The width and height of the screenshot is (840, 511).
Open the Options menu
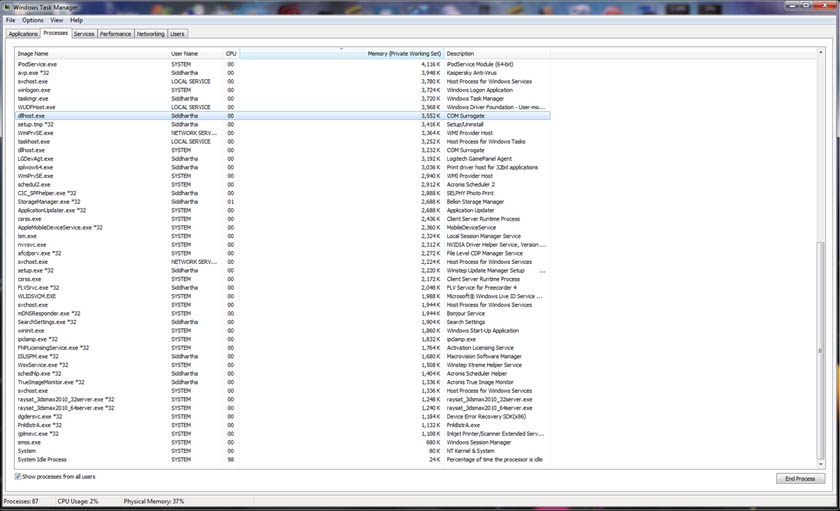(x=33, y=20)
